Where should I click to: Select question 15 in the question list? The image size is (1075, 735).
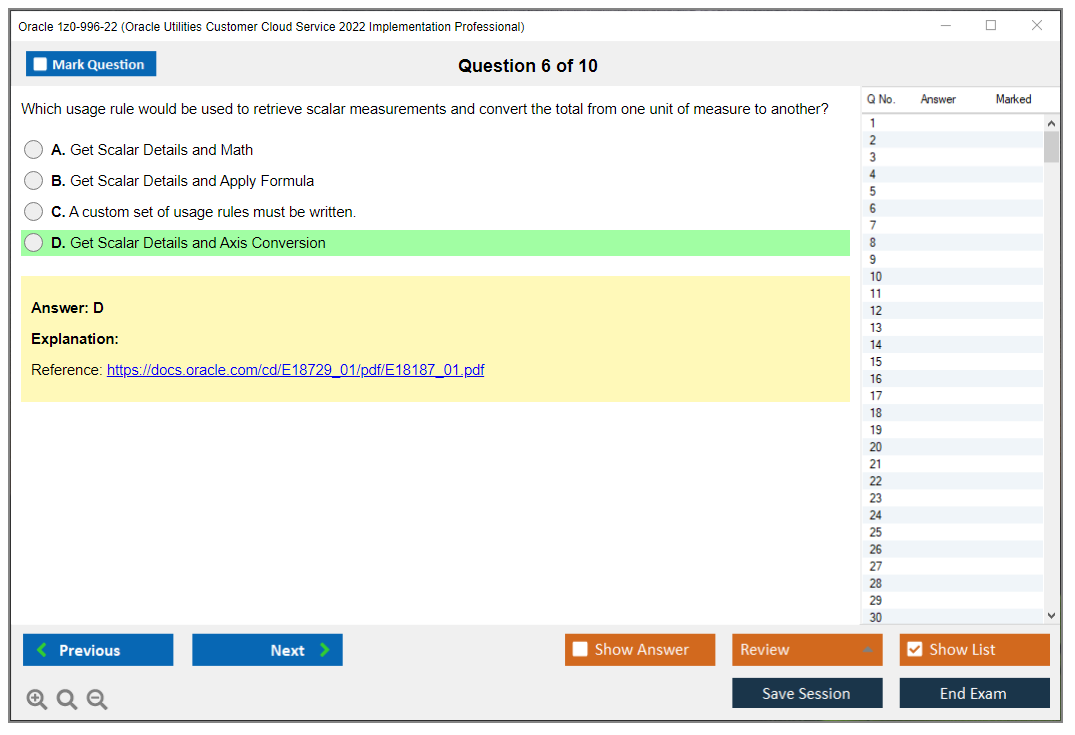click(940, 361)
